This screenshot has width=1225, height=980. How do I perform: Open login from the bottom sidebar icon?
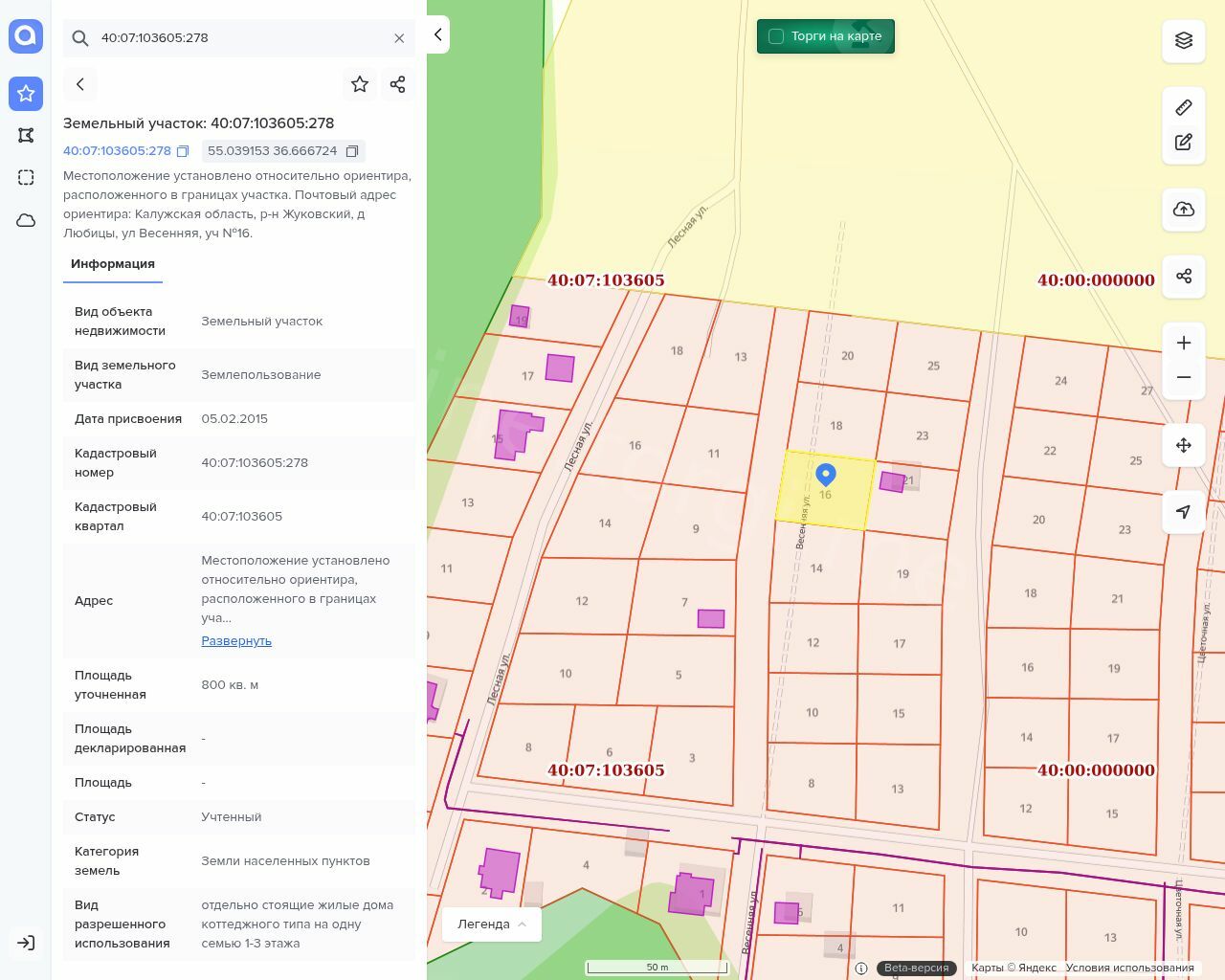26,943
